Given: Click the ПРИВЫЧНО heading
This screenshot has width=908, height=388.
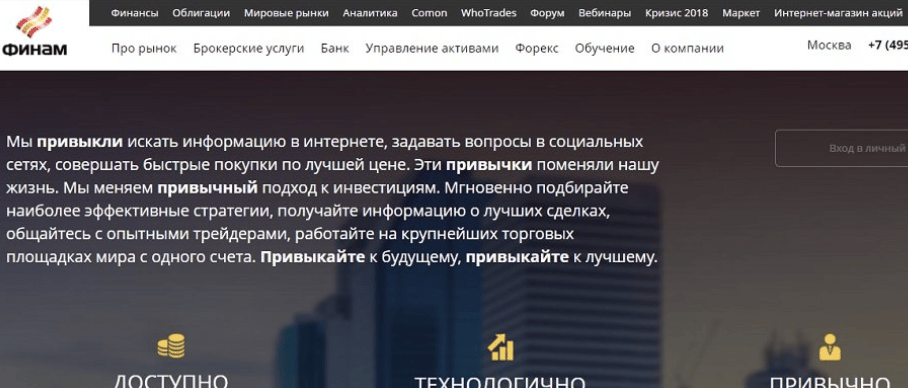Looking at the screenshot, I should 829,382.
